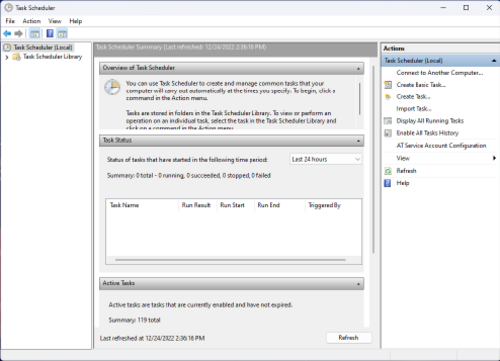Screen dimensions: 500x361
Task: Click Connect to Another Computer
Action: point(440,73)
